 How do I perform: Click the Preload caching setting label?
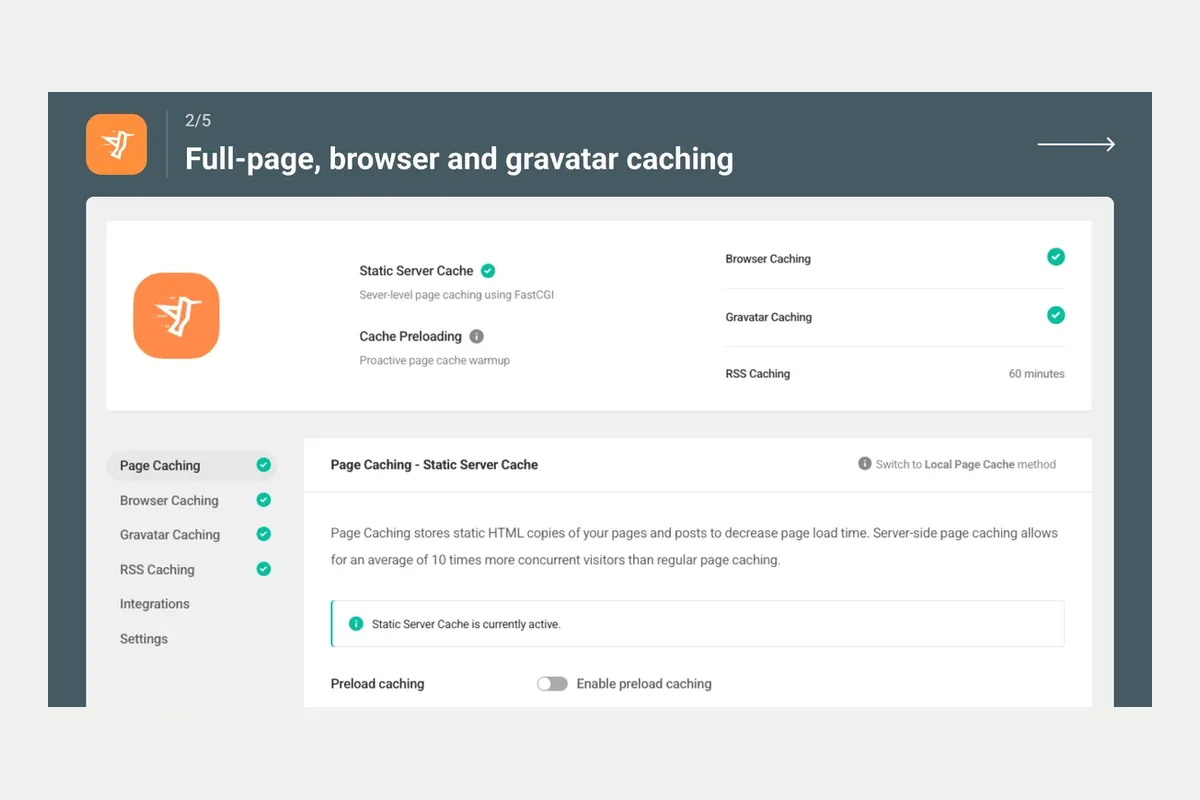378,684
